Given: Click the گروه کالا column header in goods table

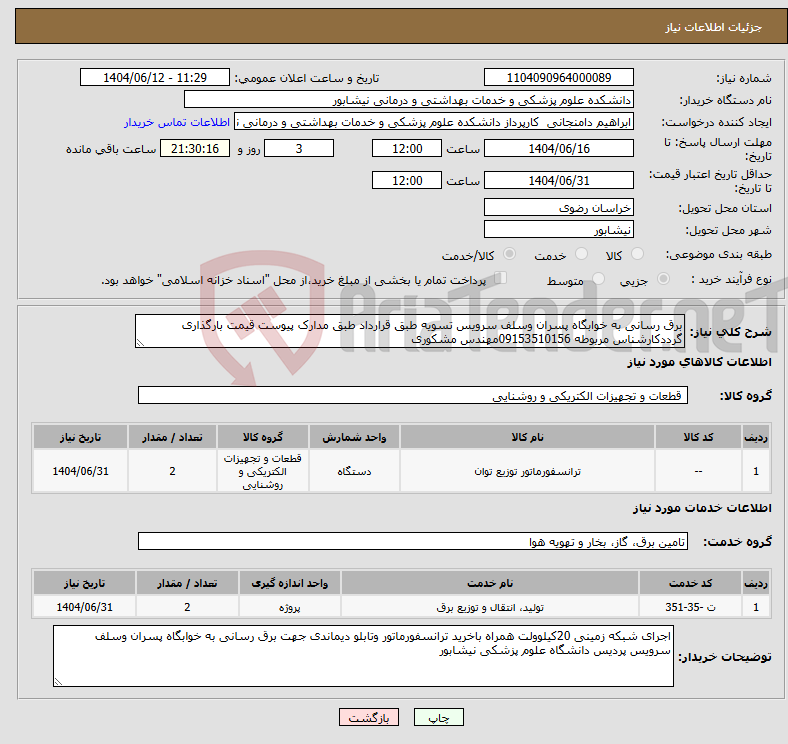Looking at the screenshot, I should pos(263,437).
